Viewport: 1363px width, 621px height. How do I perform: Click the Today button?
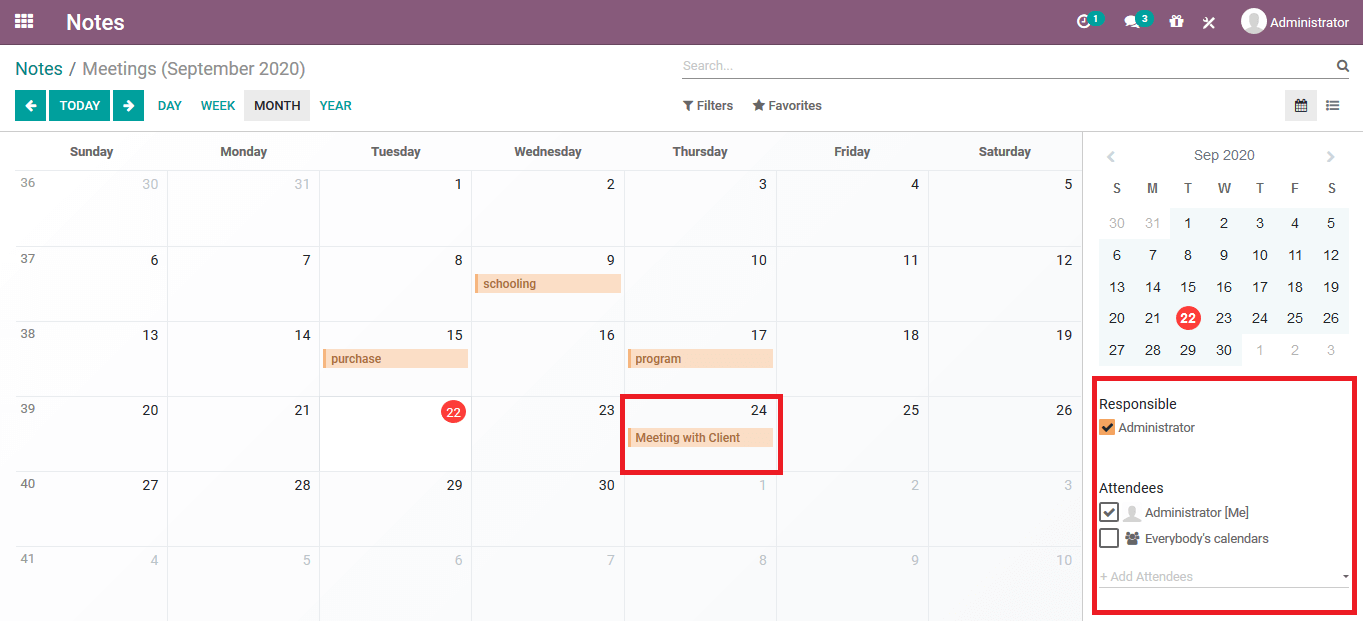click(x=80, y=105)
